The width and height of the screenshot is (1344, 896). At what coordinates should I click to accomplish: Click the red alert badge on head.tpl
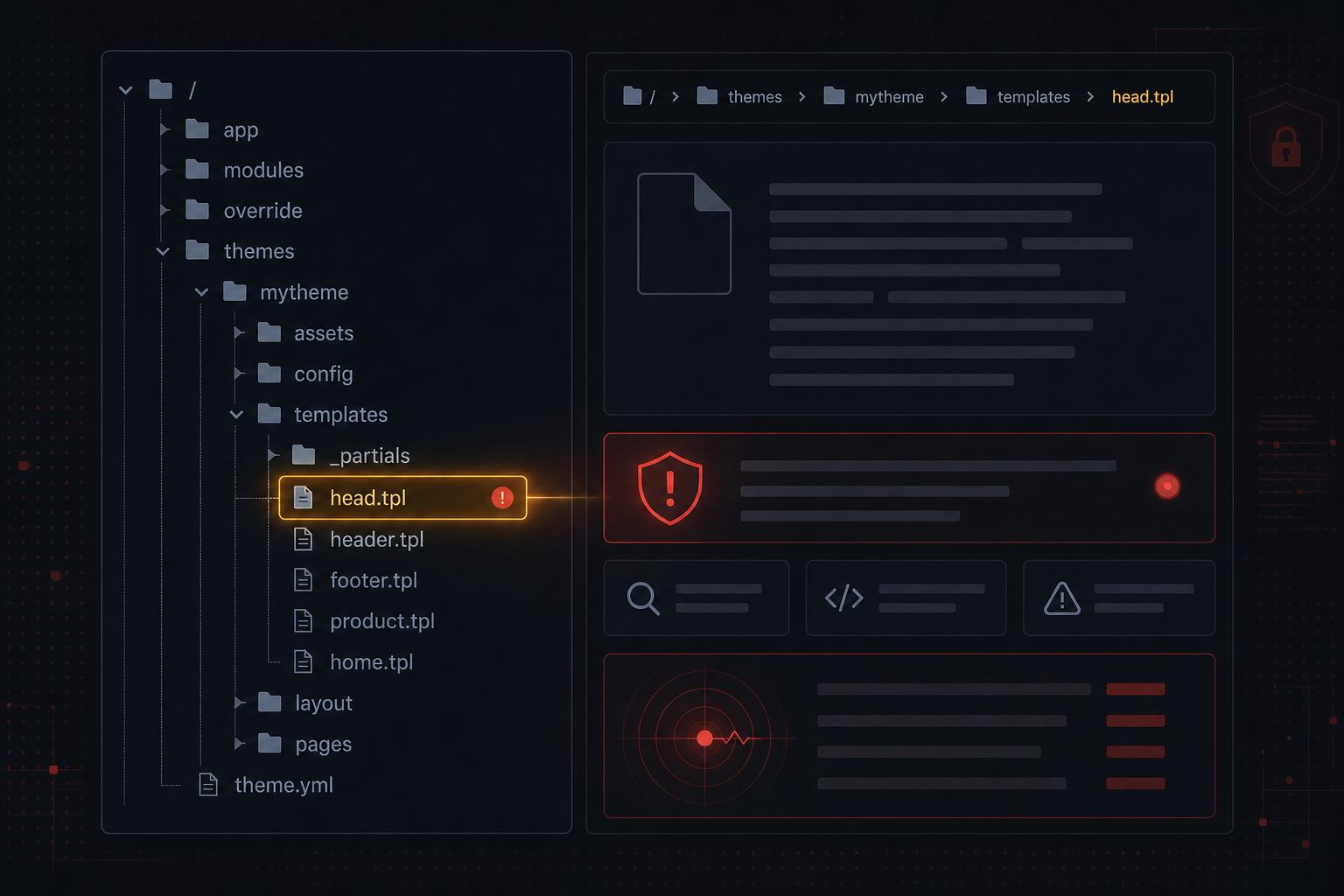pos(502,498)
